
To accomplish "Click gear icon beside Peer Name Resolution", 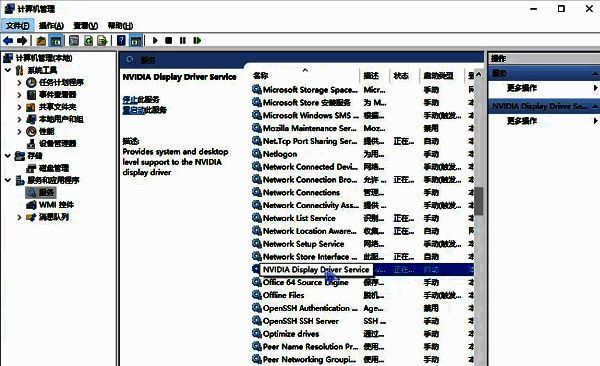I will 256,346.
